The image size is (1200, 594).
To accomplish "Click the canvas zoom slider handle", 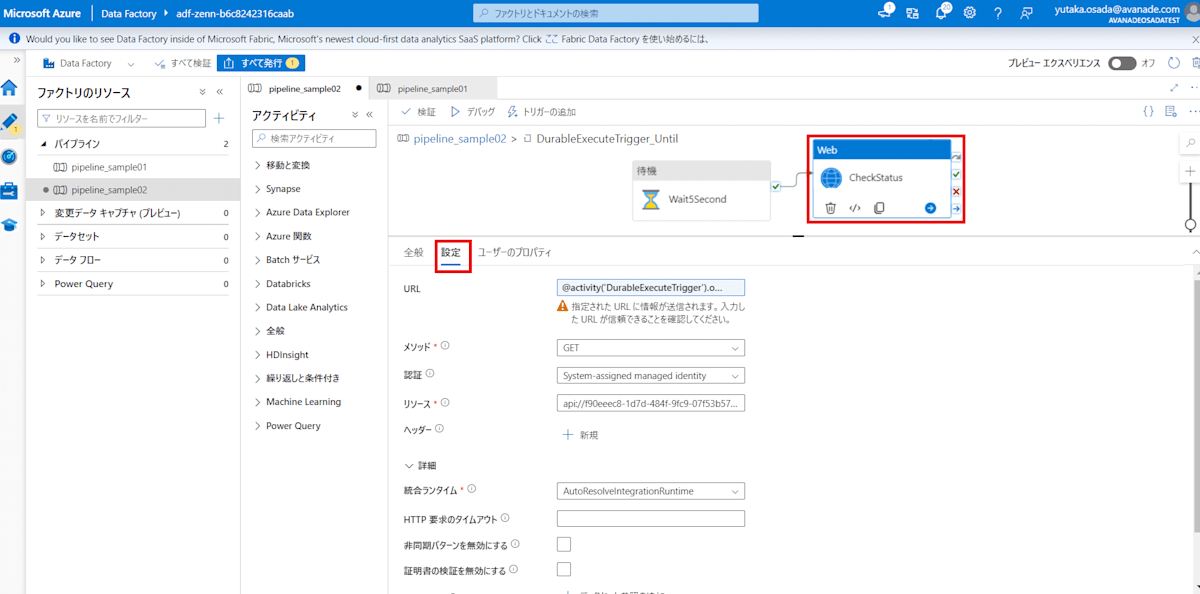I will (1190, 225).
